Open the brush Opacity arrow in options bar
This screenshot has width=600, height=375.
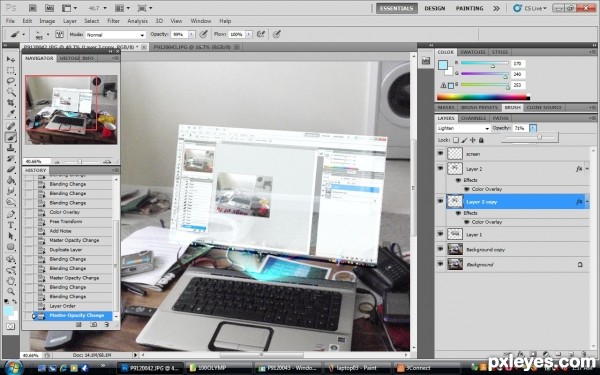coord(192,34)
